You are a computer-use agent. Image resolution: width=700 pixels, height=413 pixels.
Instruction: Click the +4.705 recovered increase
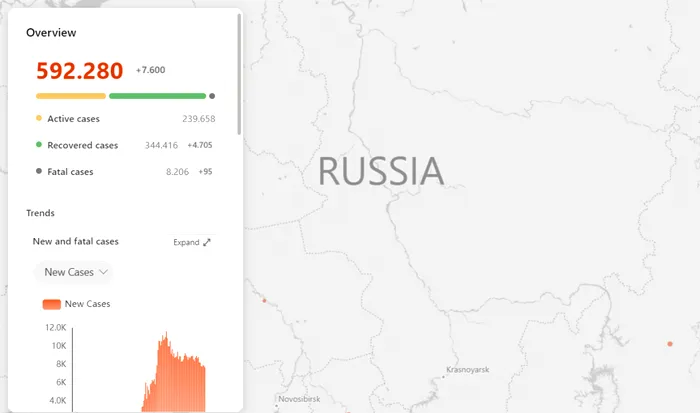[200, 145]
